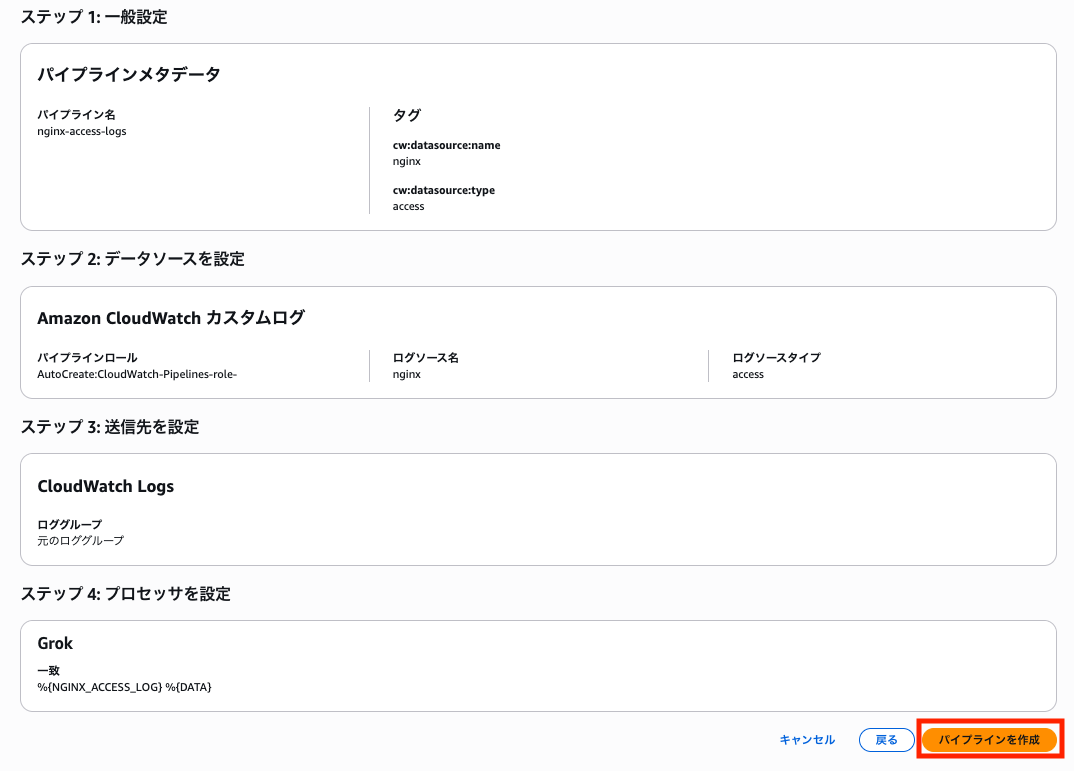Select the pipeline name nginx-access-logs

(x=83, y=130)
